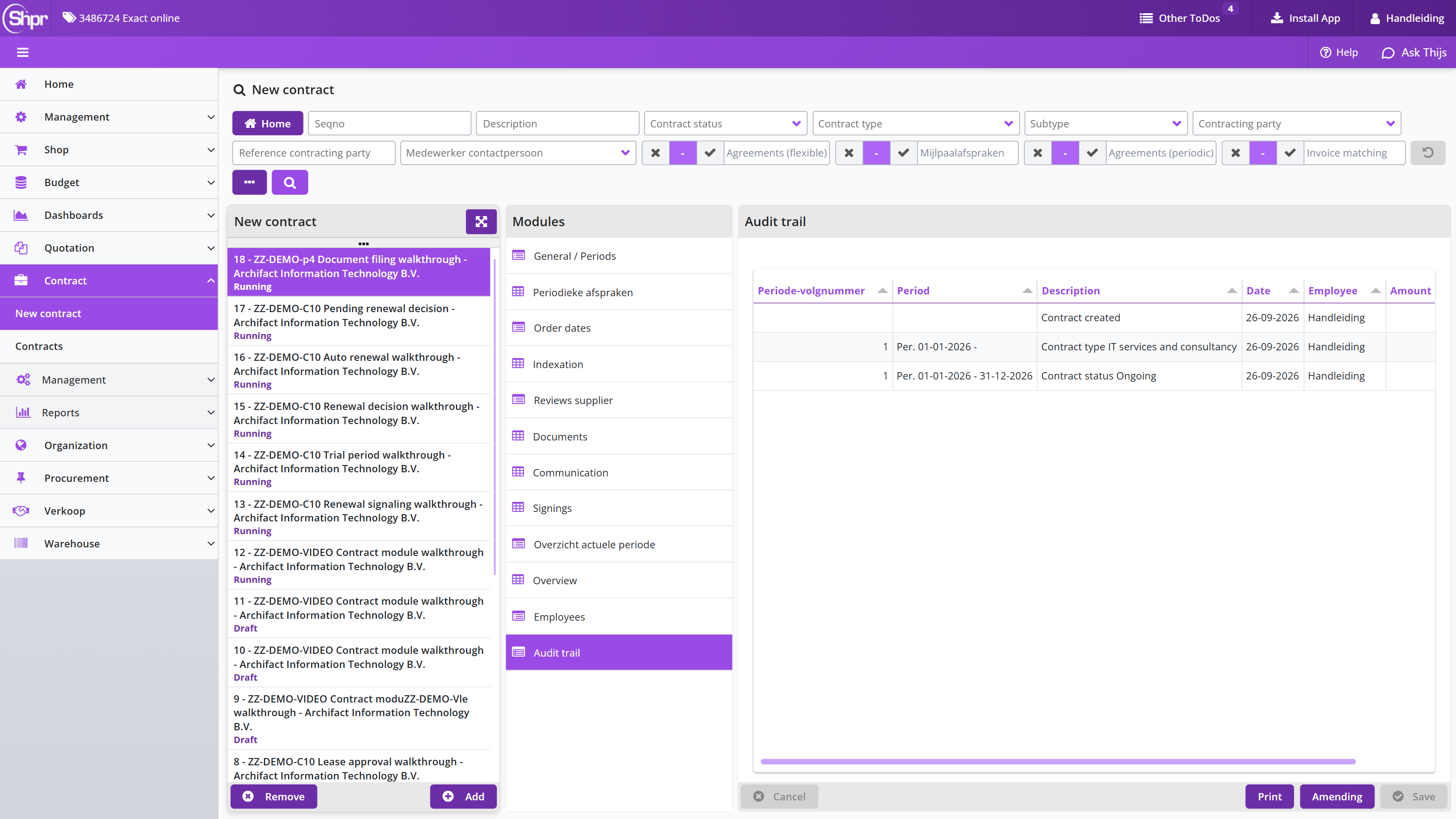
Task: Set Invoice matching filter to neutral dash
Action: (x=1263, y=152)
